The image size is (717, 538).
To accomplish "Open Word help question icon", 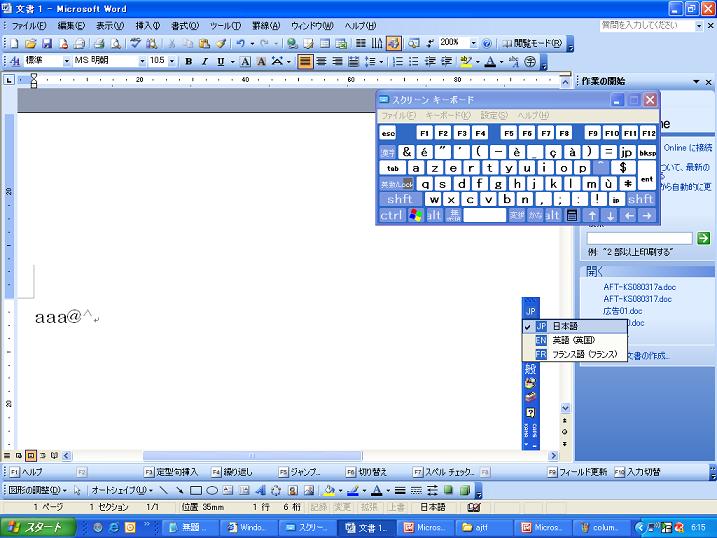I will coord(487,43).
